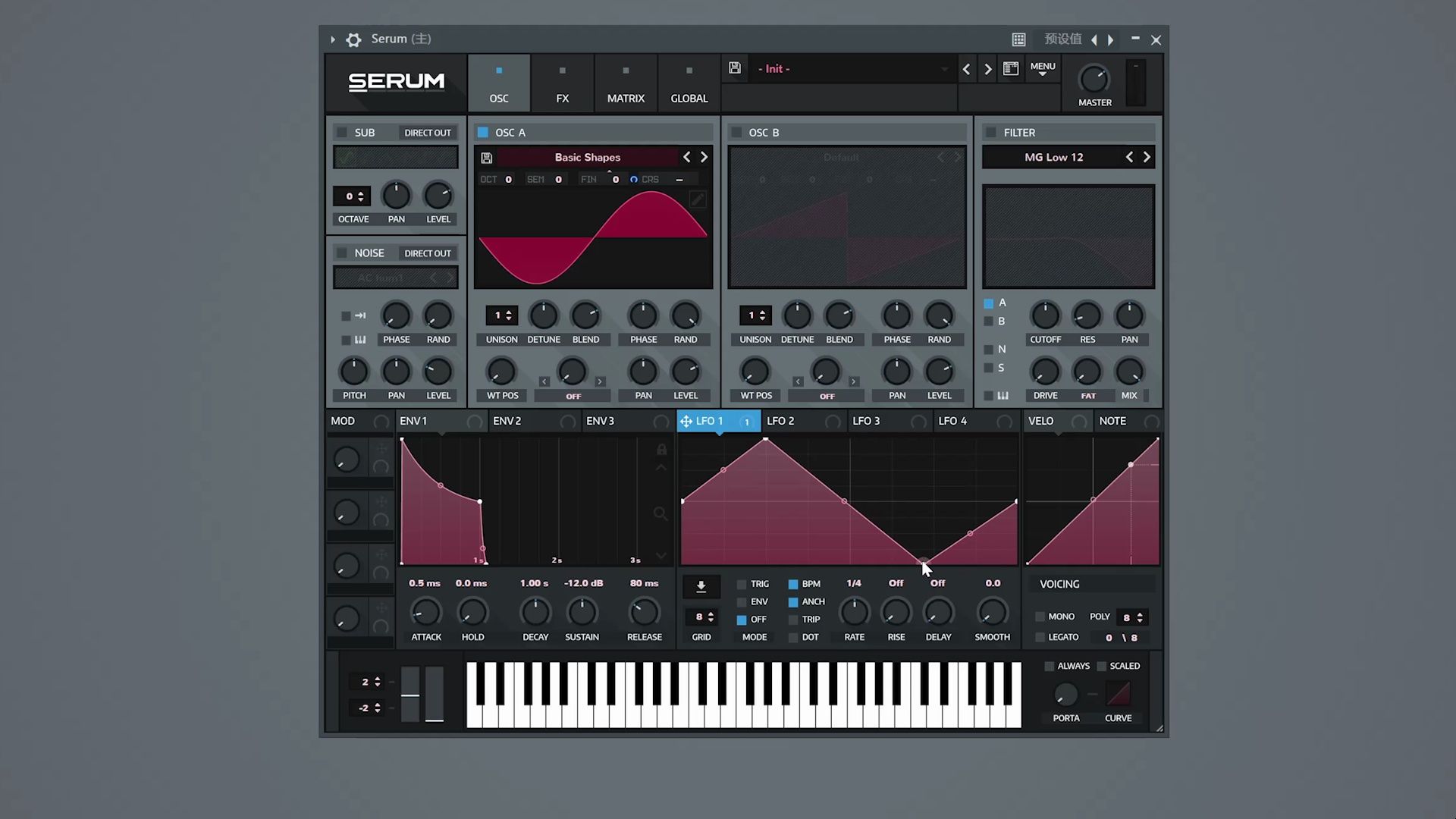Click title bar previous preset triangle
This screenshot has width=1456, height=819.
(1094, 39)
